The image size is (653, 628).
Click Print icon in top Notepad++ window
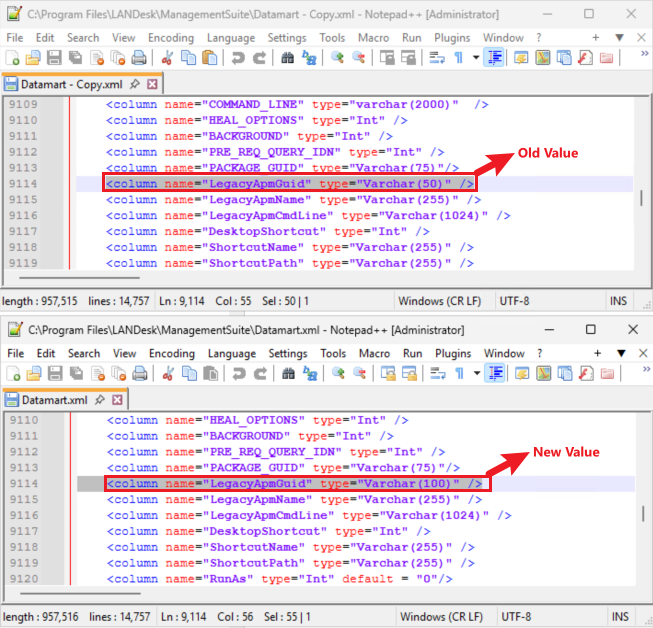point(139,59)
